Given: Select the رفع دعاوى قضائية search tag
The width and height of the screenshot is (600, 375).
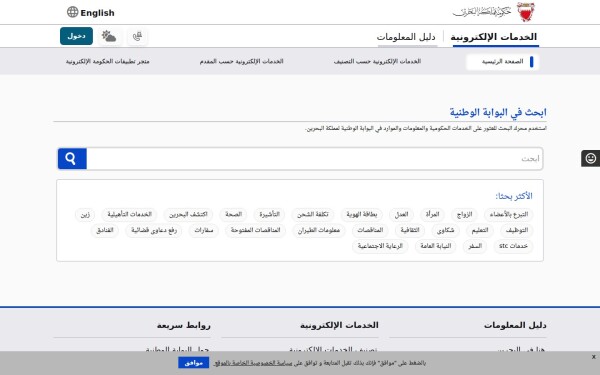Looking at the screenshot, I should click(154, 230).
